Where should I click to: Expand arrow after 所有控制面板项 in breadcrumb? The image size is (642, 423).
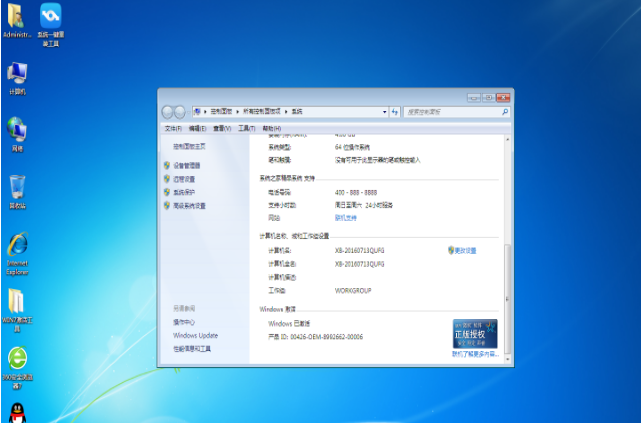pos(286,112)
